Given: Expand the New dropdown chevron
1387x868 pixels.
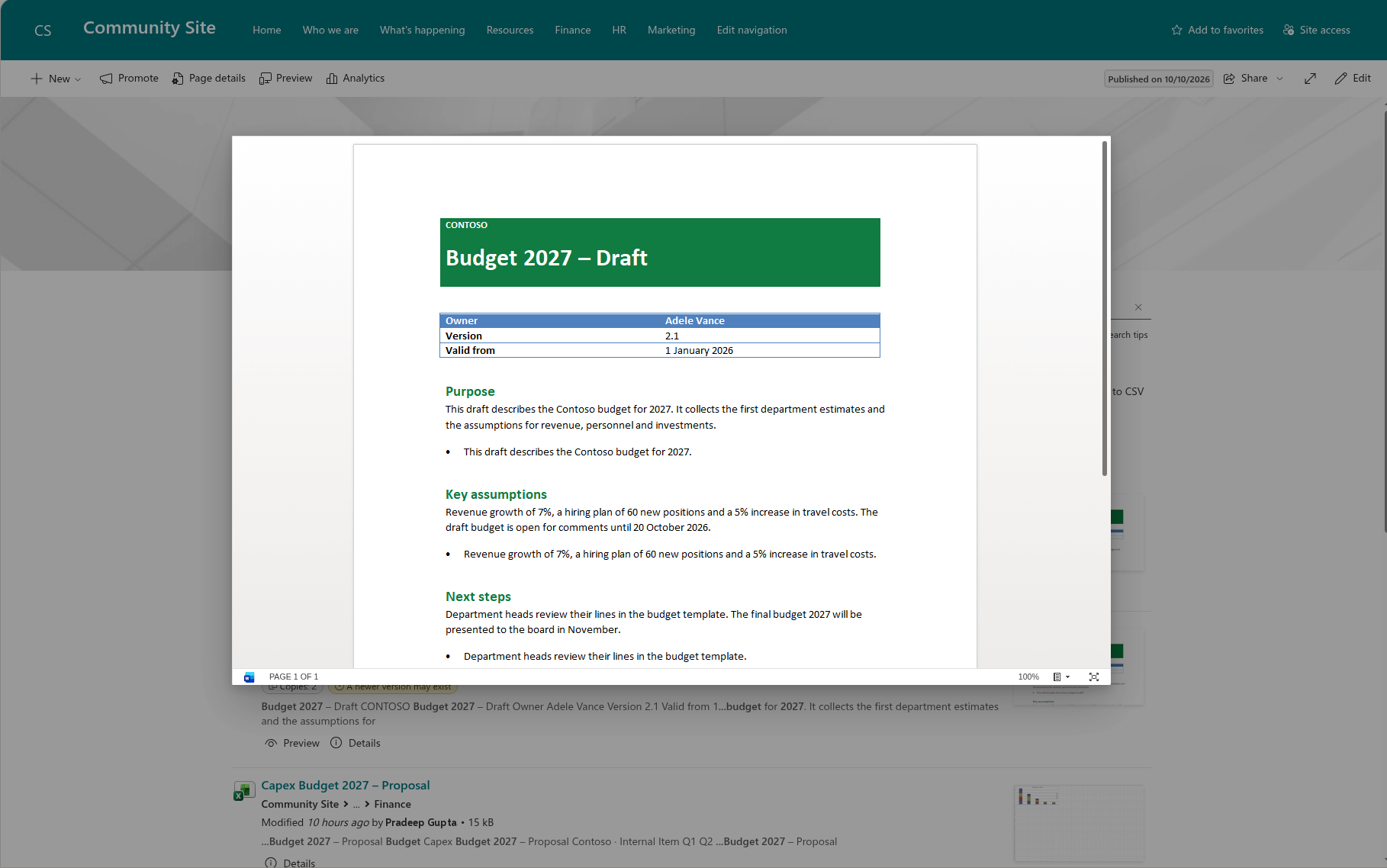Looking at the screenshot, I should click(78, 79).
